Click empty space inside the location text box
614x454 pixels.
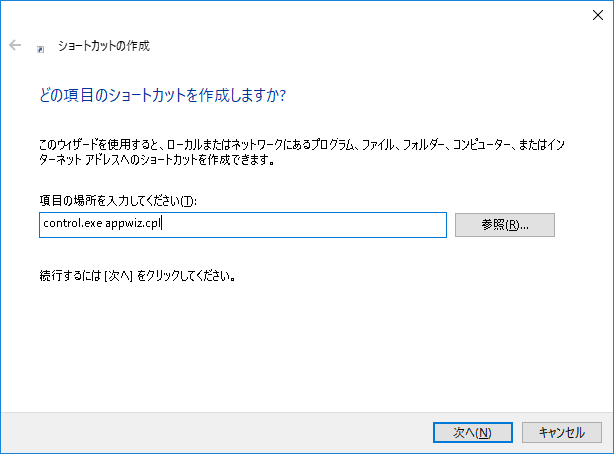(x=305, y=225)
